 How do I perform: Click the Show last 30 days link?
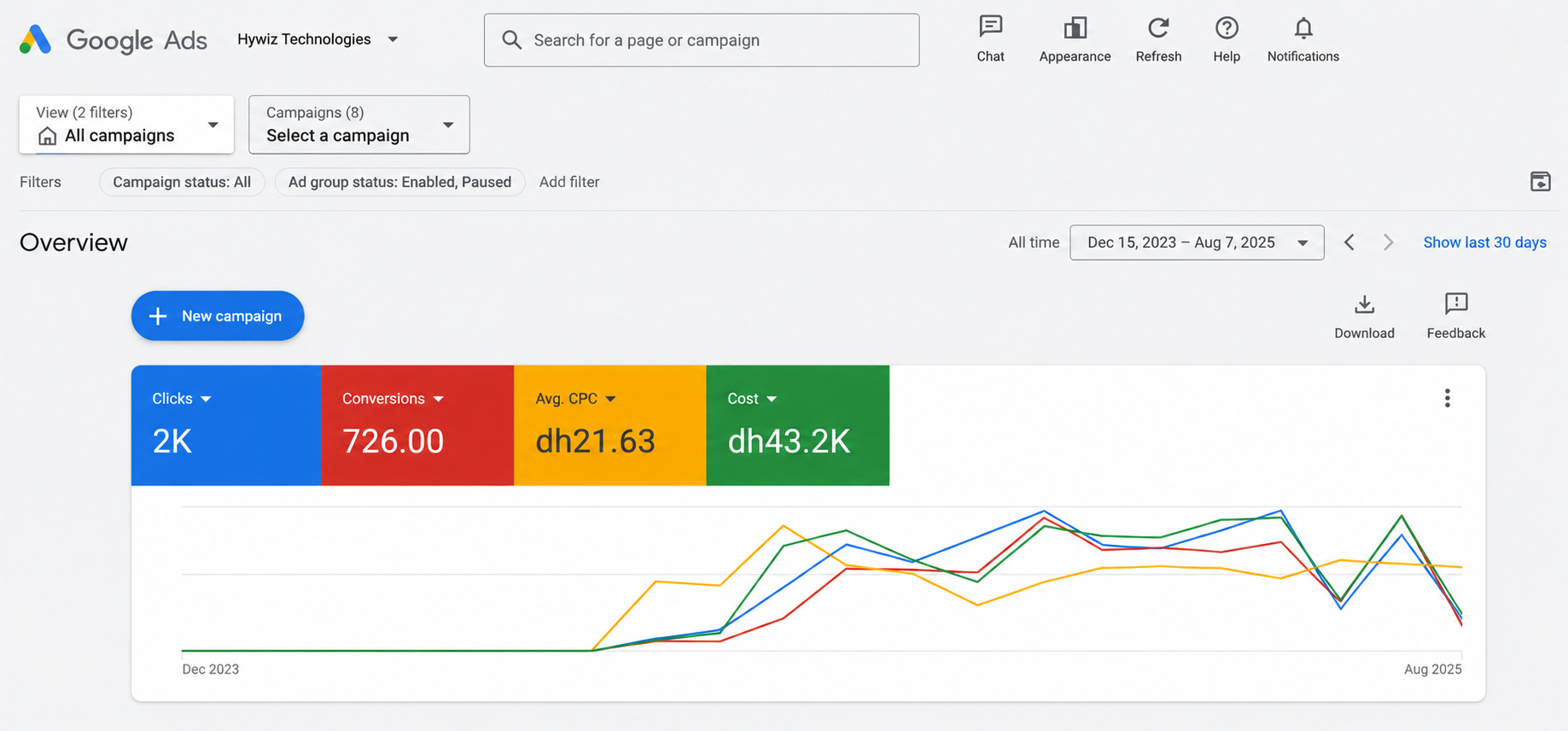tap(1484, 243)
